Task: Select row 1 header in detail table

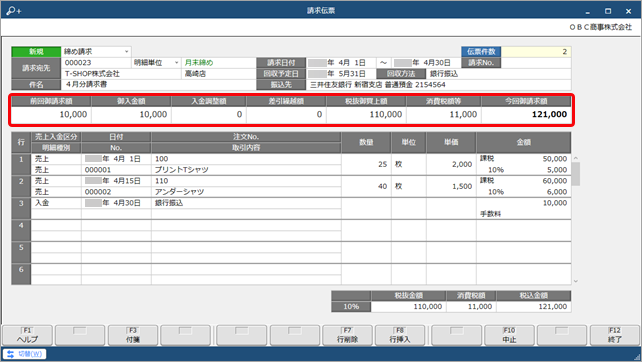Action: tap(21, 164)
